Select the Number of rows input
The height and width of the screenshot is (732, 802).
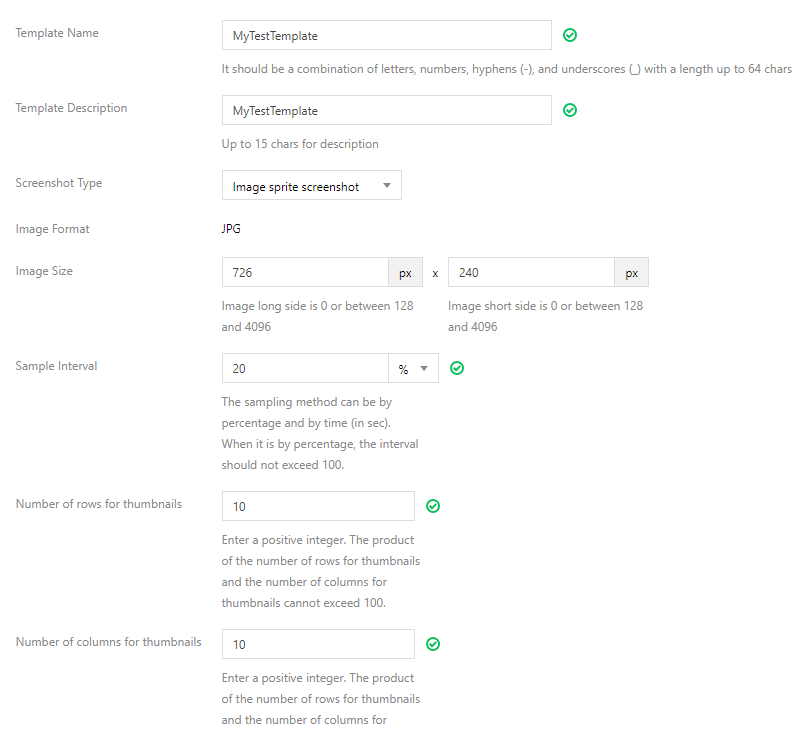point(318,506)
